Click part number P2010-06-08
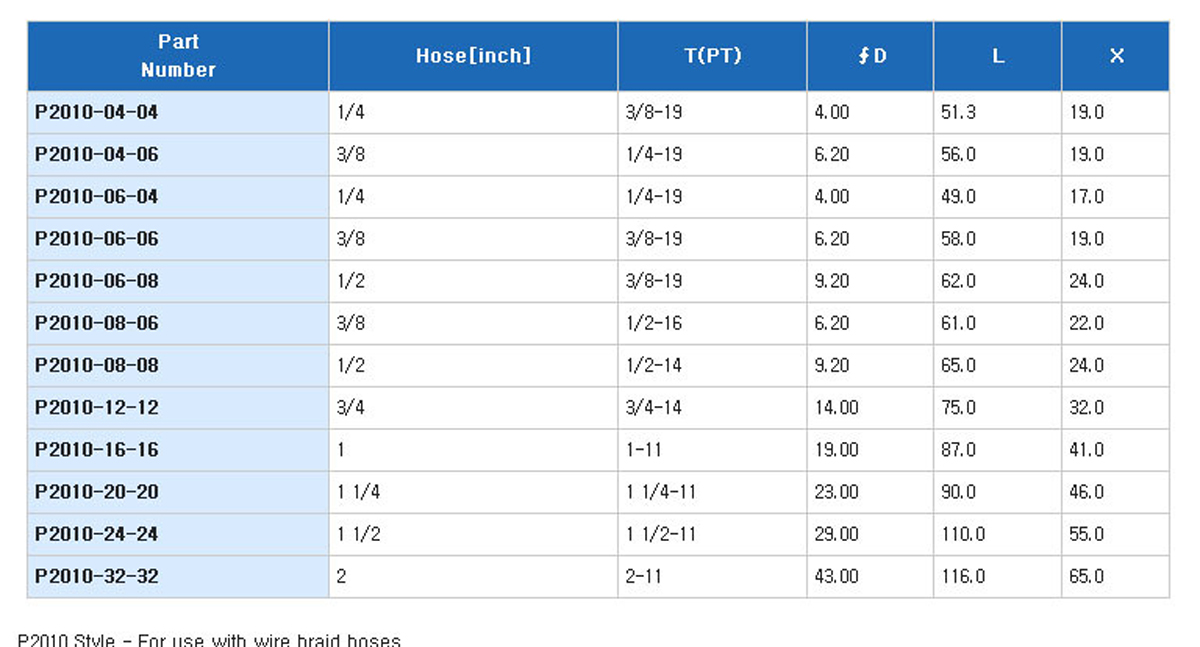Screen dimensions: 1200x647 [97, 281]
